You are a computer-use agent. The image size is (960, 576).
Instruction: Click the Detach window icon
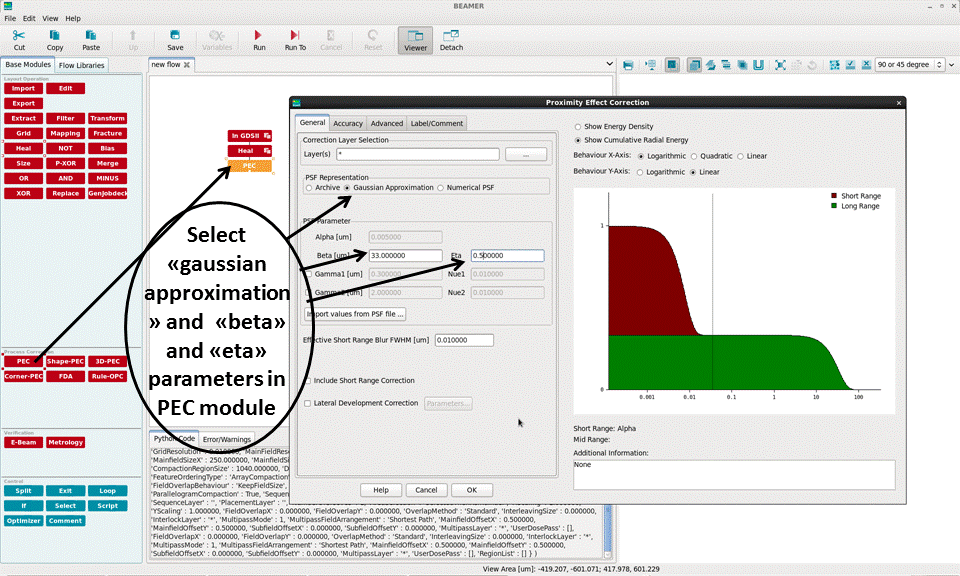pos(451,39)
